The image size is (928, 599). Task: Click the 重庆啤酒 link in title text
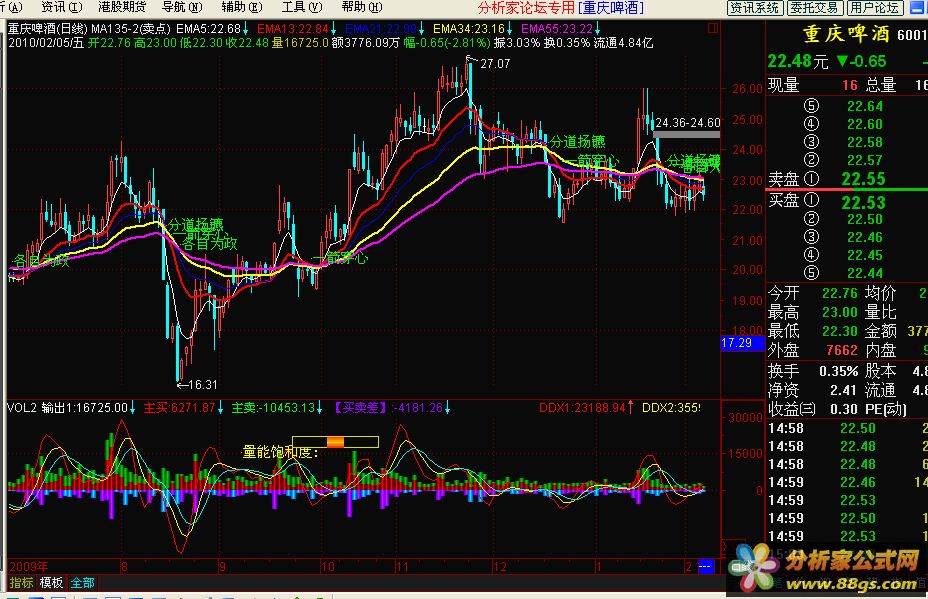[x=611, y=8]
